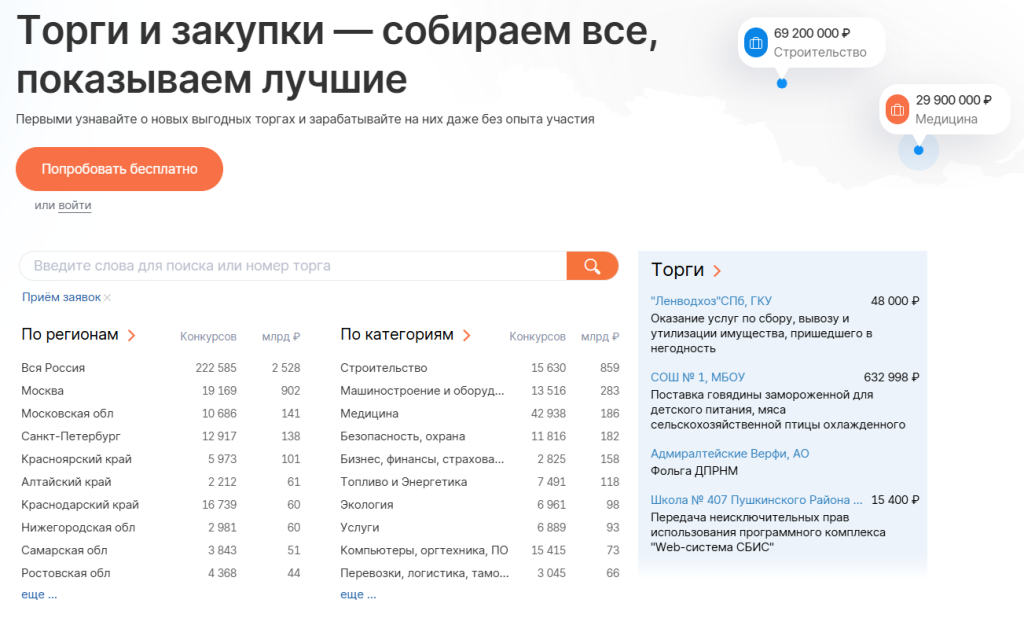The width and height of the screenshot is (1024, 618).
Task: Expand more regions with еще link
Action: coord(39,594)
